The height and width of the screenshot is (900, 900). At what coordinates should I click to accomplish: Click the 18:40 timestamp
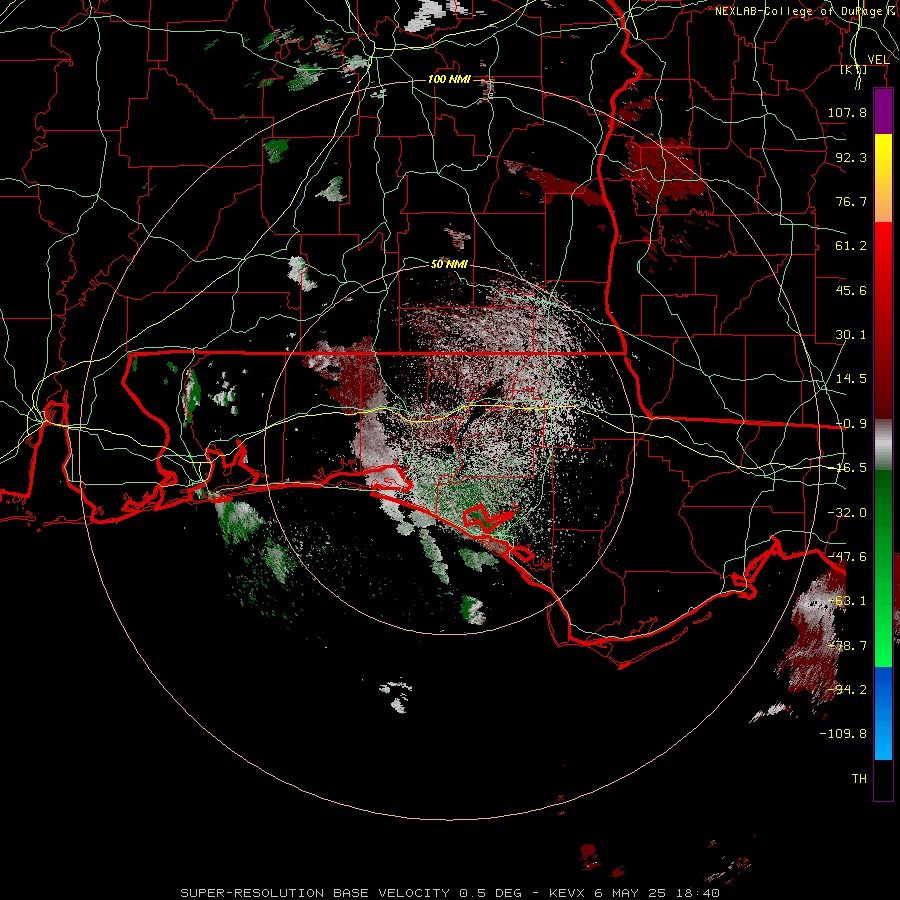[697, 893]
